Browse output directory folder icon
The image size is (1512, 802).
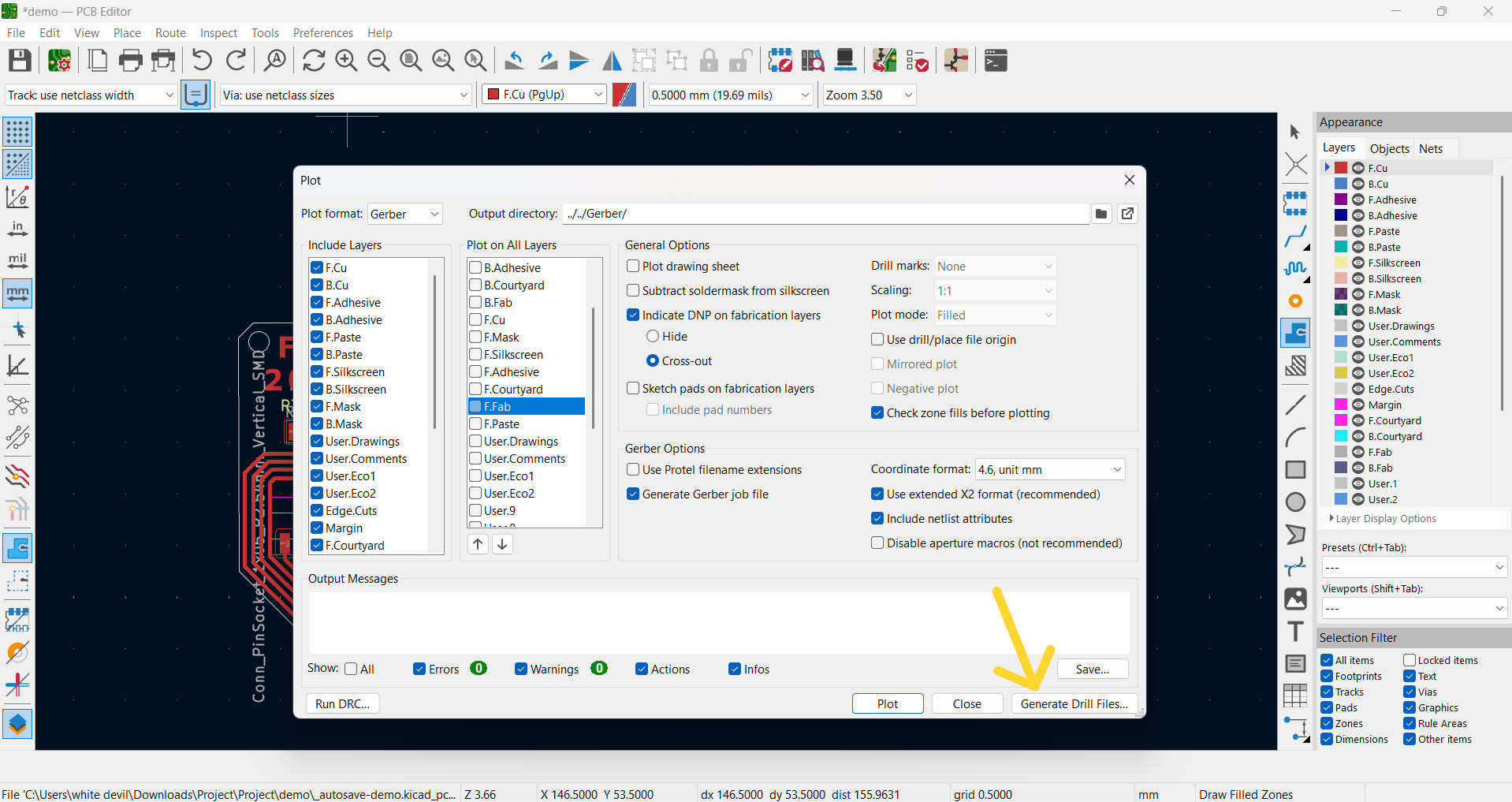pyautogui.click(x=1101, y=214)
